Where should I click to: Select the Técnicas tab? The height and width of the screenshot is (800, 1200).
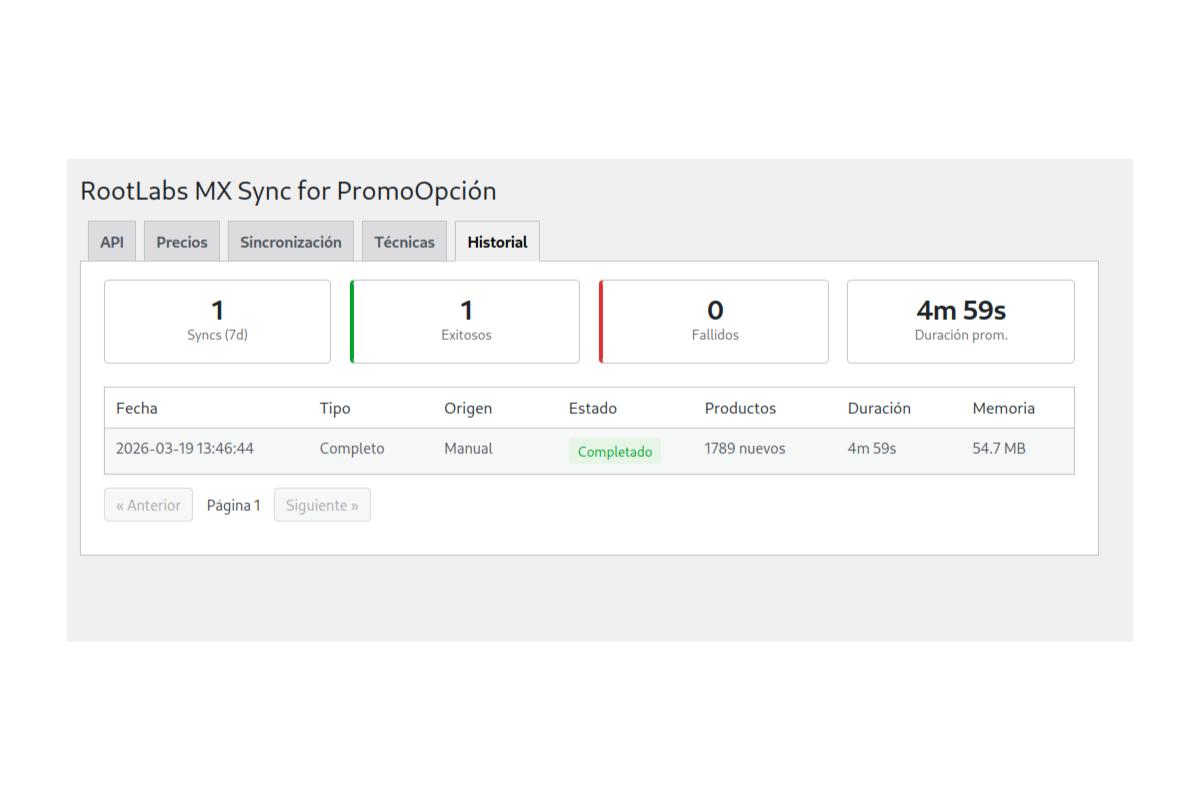point(404,242)
